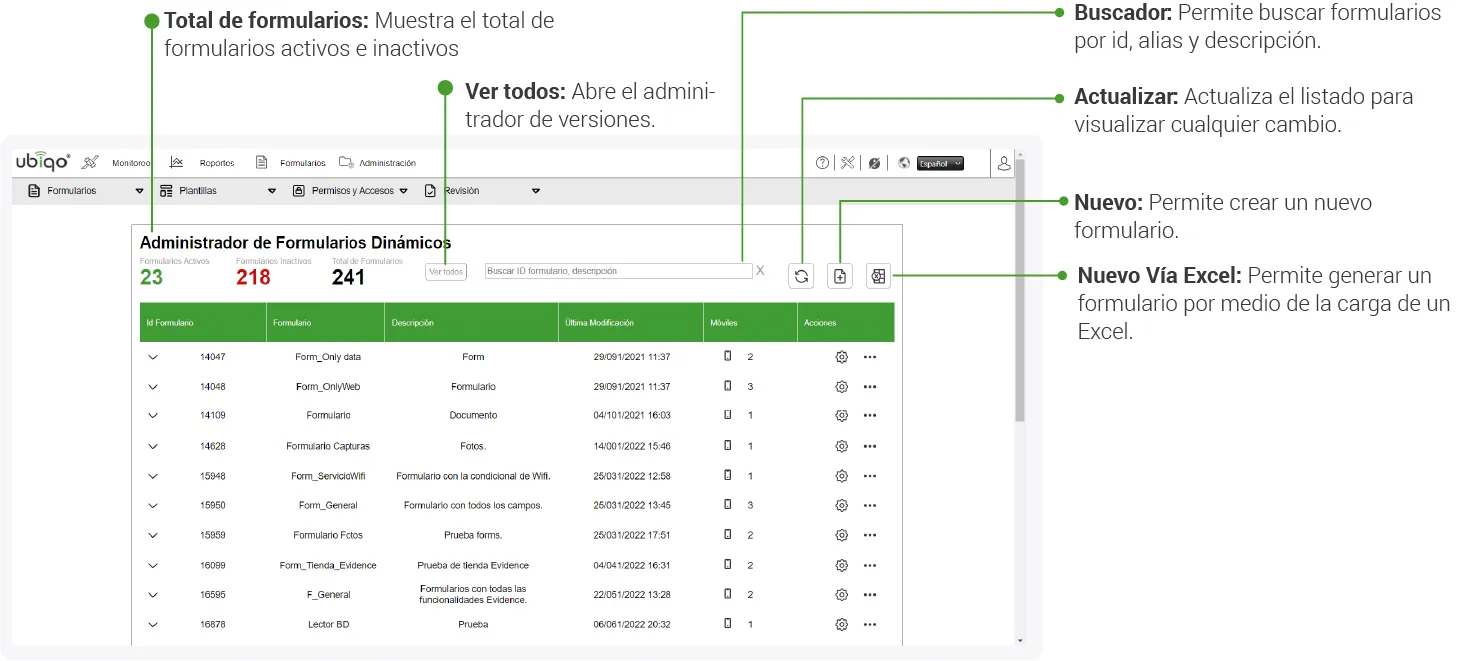Expand row for form 14047
This screenshot has width=1464, height=661.
click(x=153, y=357)
